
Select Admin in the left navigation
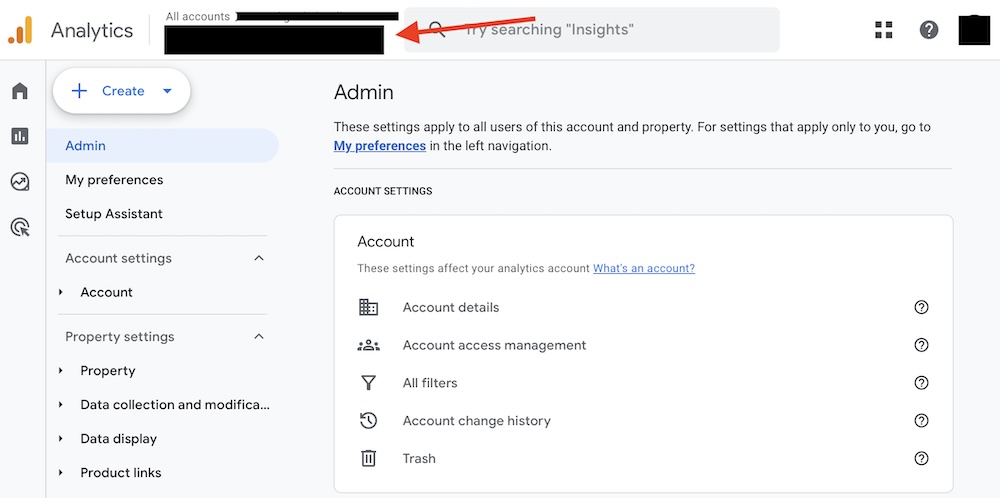[163, 145]
